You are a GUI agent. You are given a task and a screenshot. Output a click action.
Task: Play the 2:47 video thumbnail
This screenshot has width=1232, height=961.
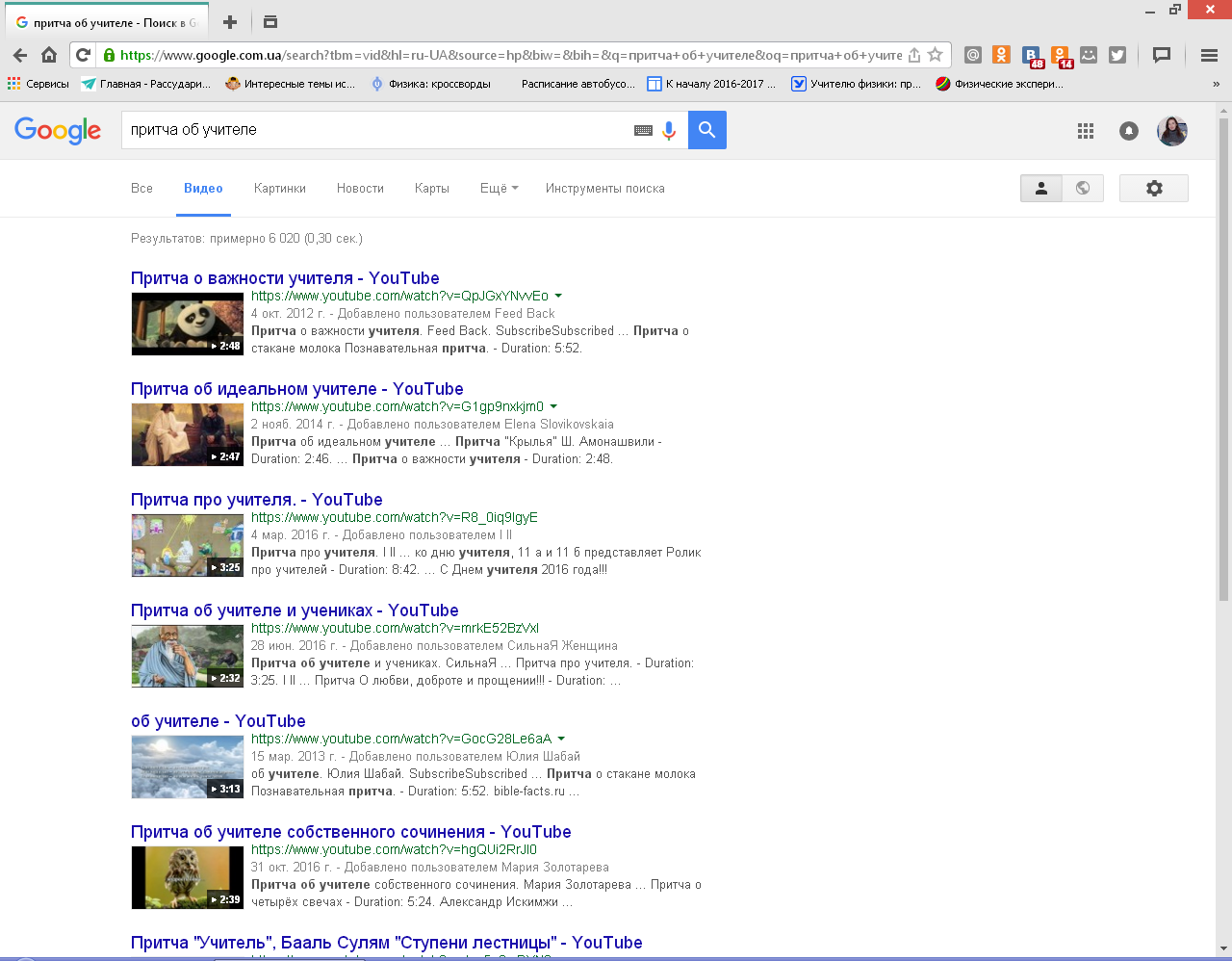coord(188,435)
